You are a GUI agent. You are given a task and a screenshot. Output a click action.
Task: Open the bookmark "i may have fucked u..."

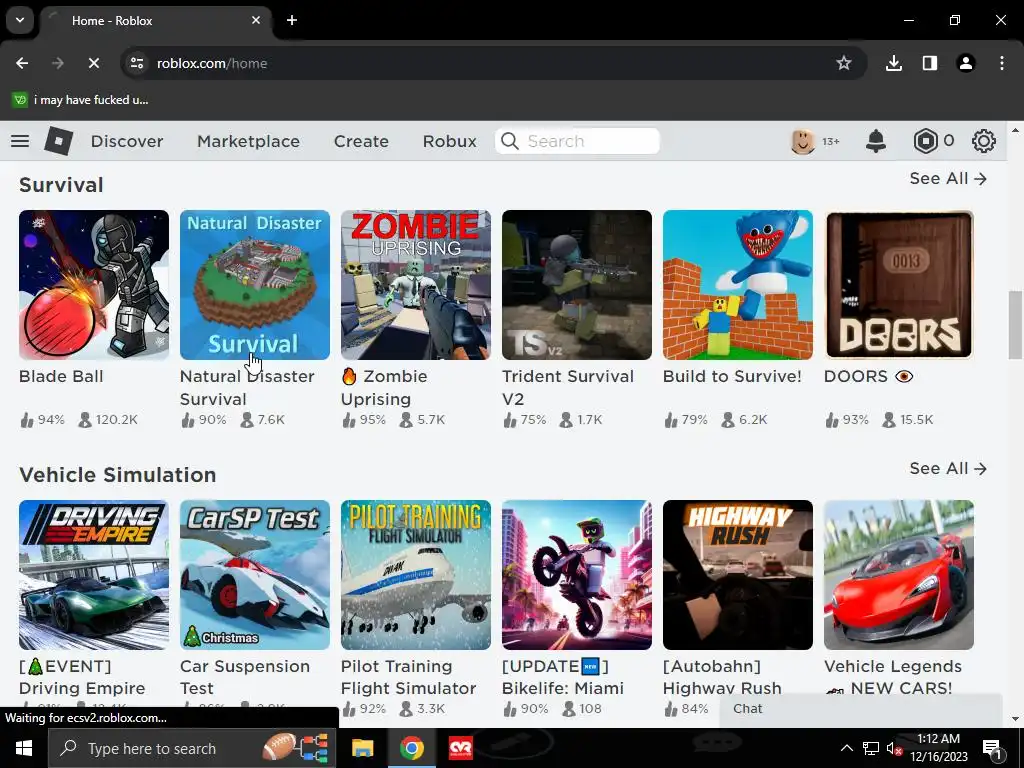click(x=80, y=100)
